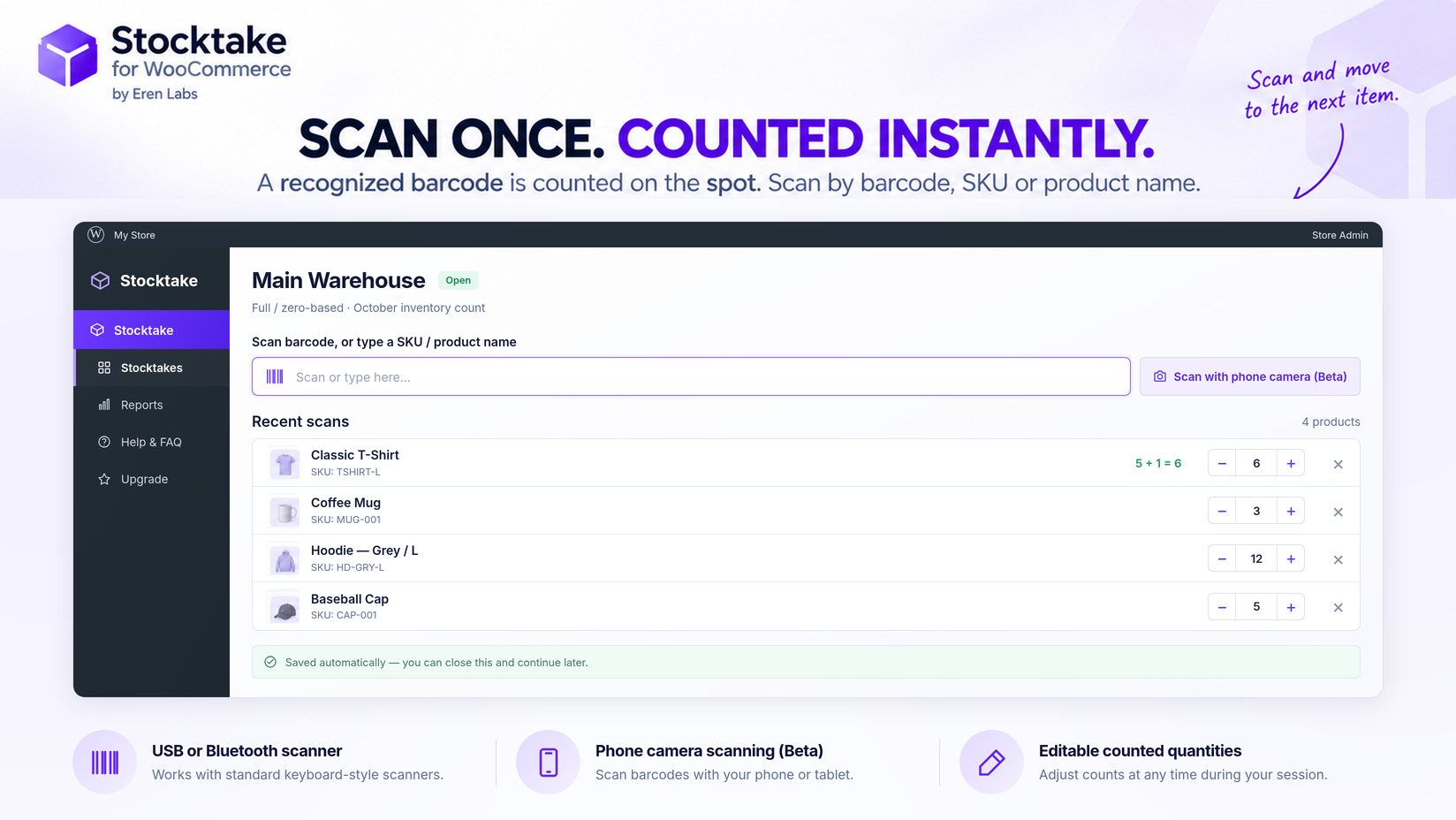Screen dimensions: 1456x820
Task: Click Baseball Cap product thumbnail
Action: [x=284, y=607]
